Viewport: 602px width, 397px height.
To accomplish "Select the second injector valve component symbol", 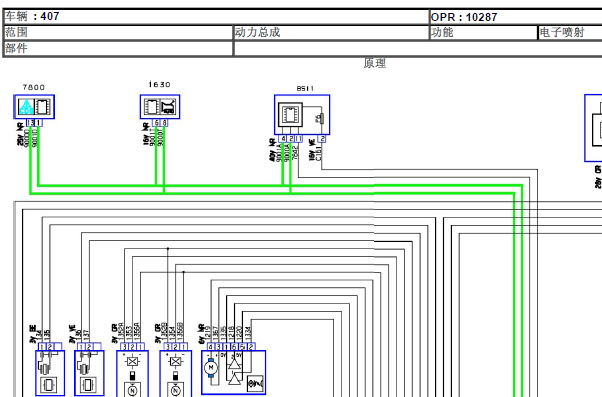I will tap(175, 374).
